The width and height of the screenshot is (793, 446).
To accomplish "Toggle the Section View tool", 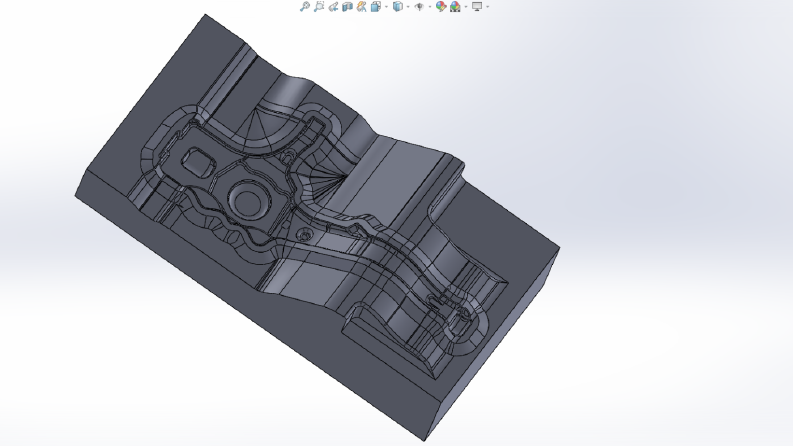I will (x=347, y=6).
